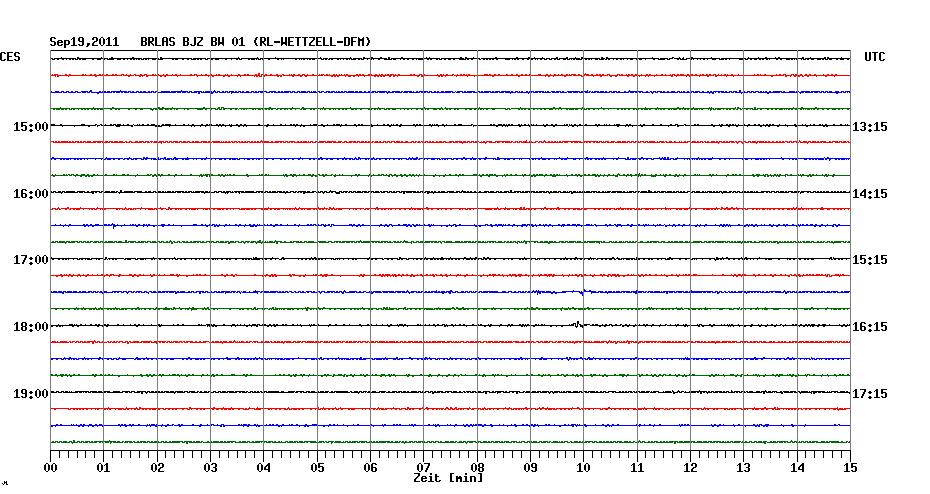Select the 18:00 left time label
Image resolution: width=930 pixels, height=494 pixels.
click(31, 327)
